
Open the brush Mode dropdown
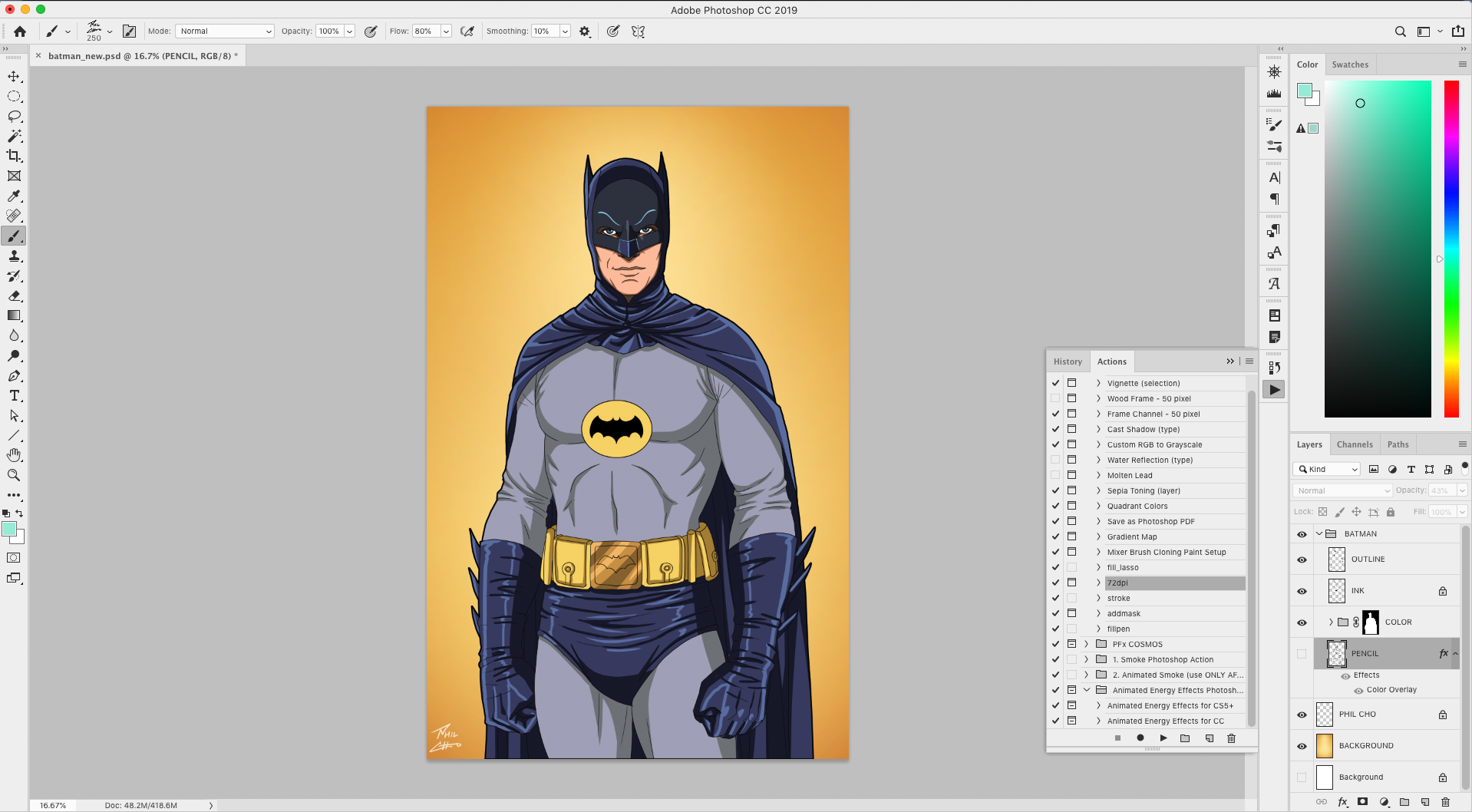point(225,31)
